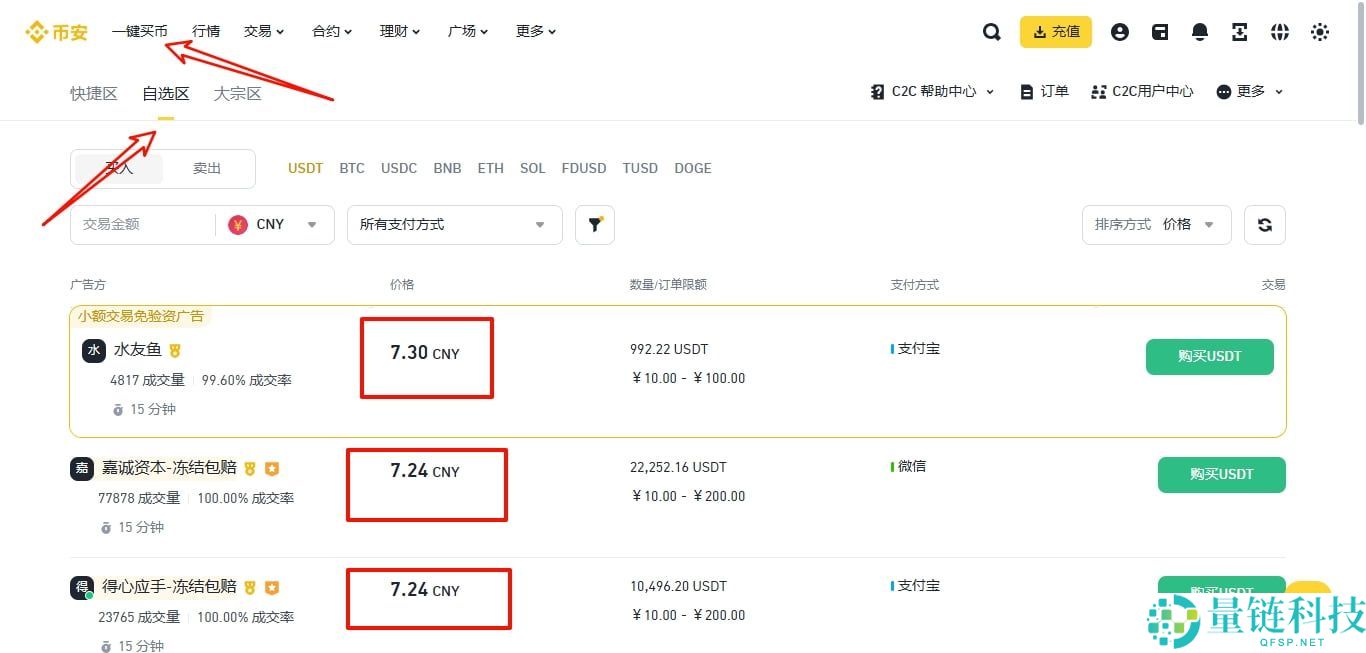Open the wallet icon in the header
Screen dimensions: 1366x653
point(1159,31)
